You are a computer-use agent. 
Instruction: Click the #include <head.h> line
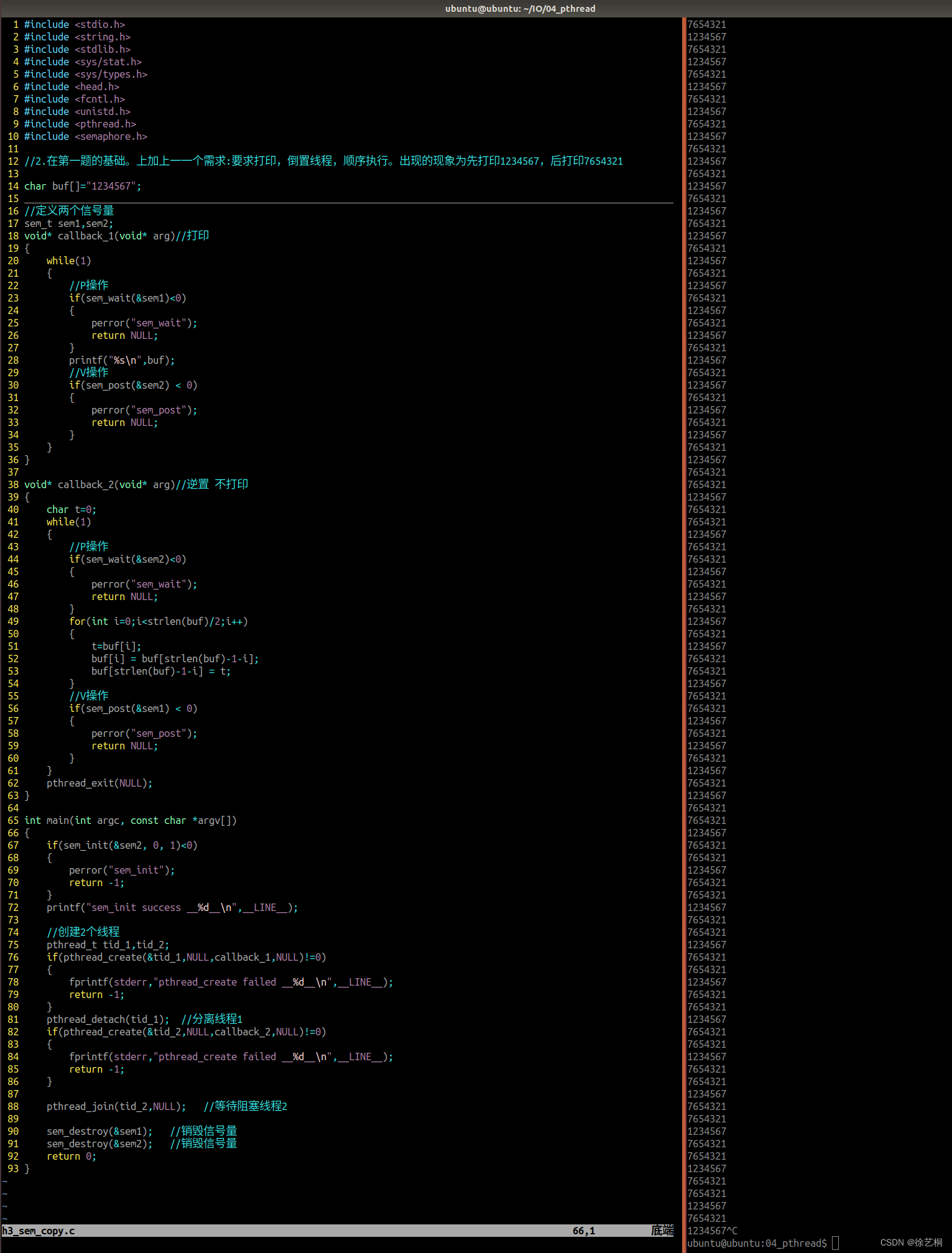[x=72, y=86]
